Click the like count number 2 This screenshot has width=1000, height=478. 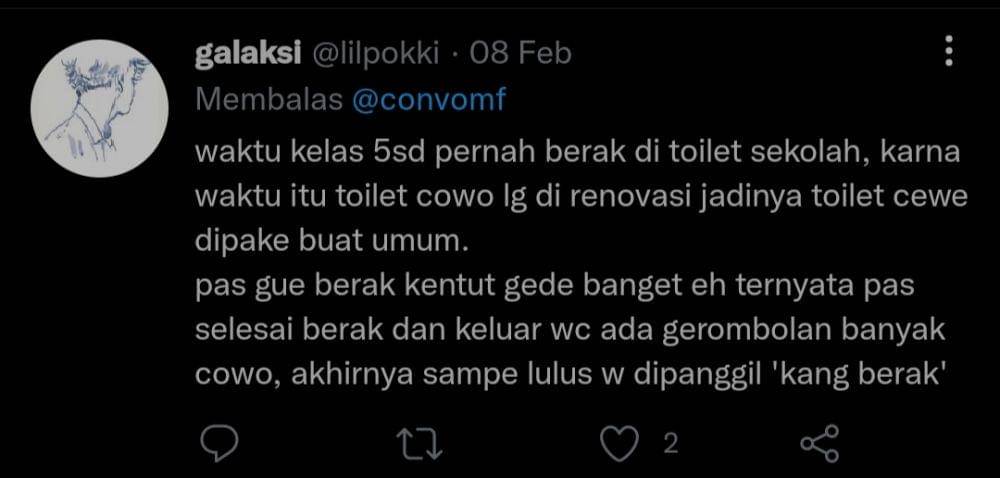(670, 442)
